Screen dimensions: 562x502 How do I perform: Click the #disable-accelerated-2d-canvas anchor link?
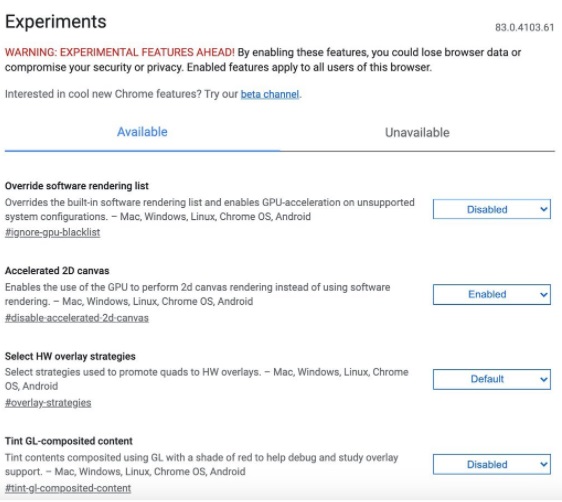[x=77, y=318]
